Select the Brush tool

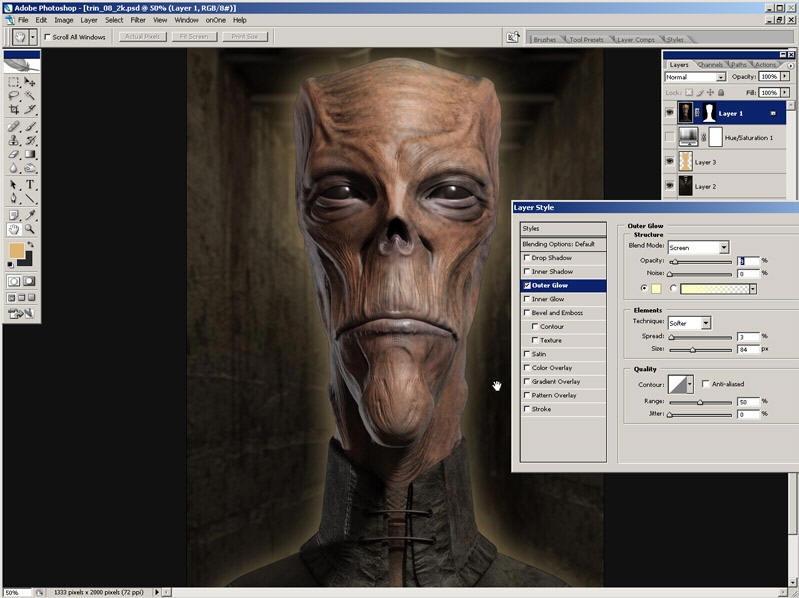pyautogui.click(x=30, y=126)
